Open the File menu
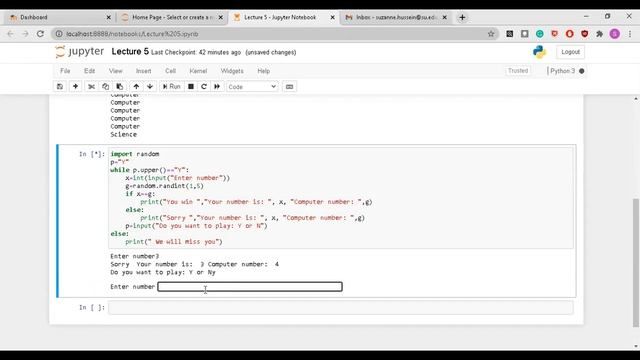This screenshot has height=360, width=640. [65, 71]
